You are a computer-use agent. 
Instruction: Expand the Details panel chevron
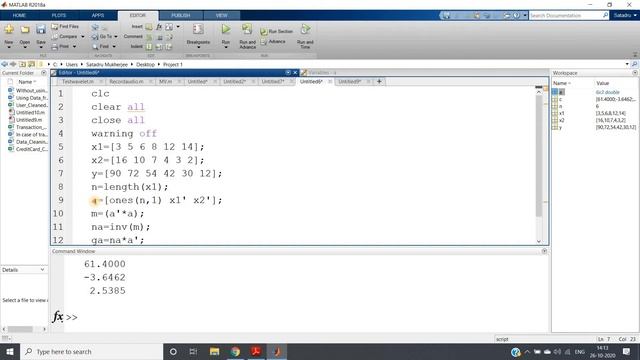(x=42, y=270)
